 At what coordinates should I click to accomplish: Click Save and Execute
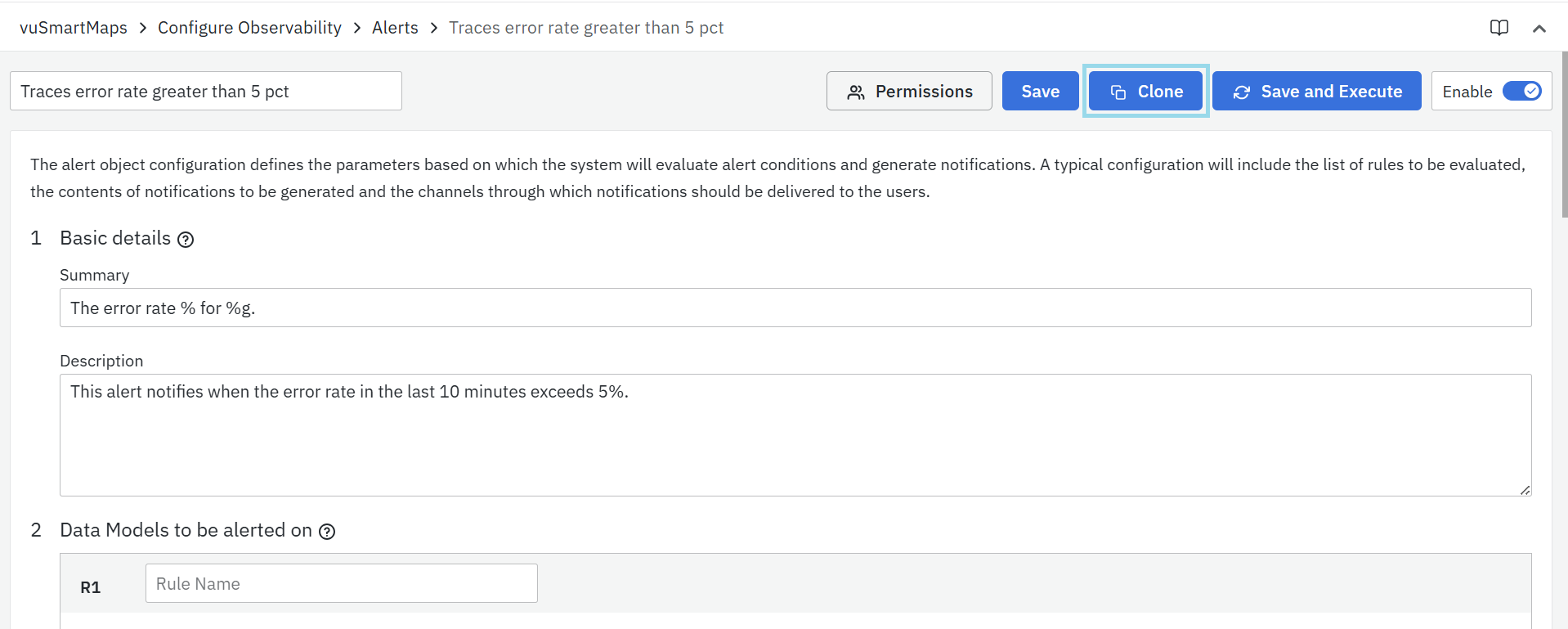pyautogui.click(x=1316, y=91)
